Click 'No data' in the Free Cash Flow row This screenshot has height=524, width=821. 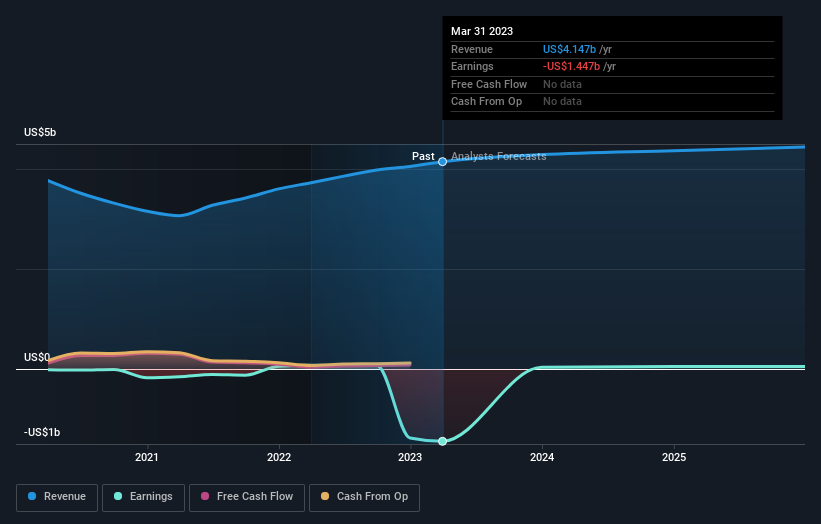(x=562, y=84)
